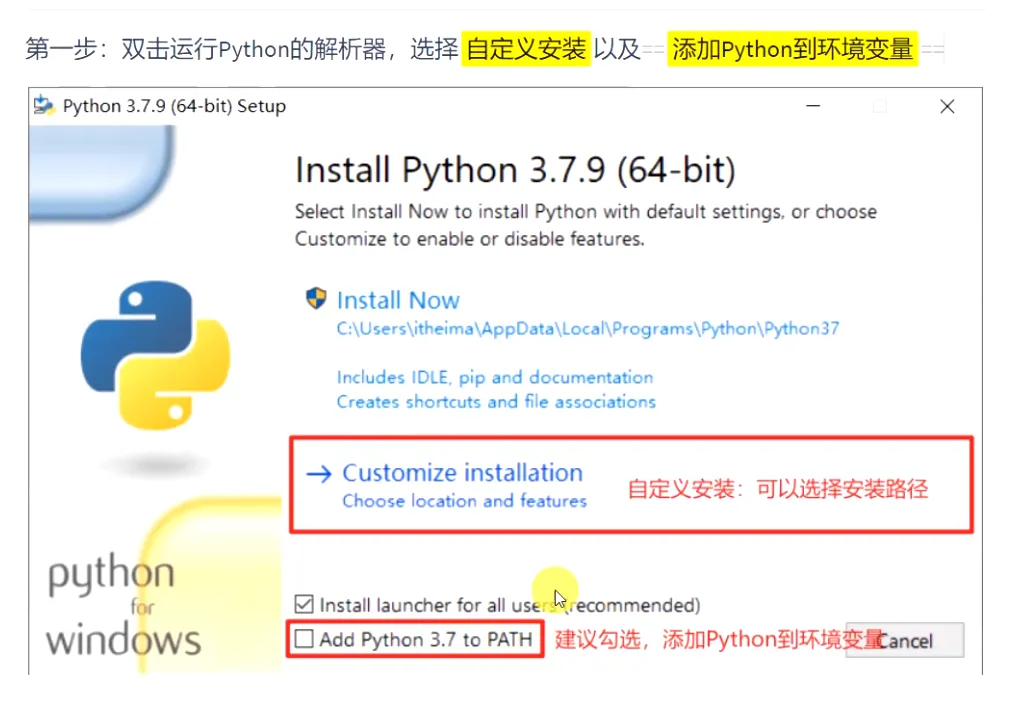
Task: Click the 'python for windows' logo text
Action: [x=122, y=604]
